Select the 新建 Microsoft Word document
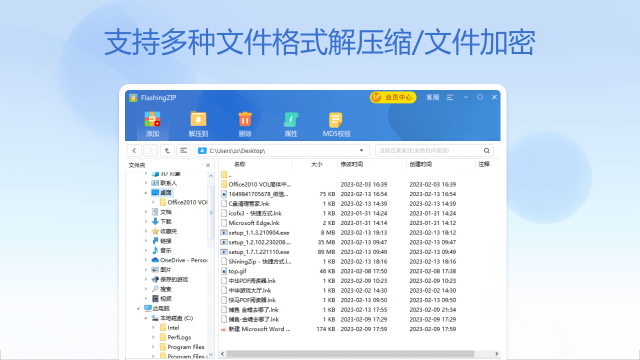 tap(259, 329)
